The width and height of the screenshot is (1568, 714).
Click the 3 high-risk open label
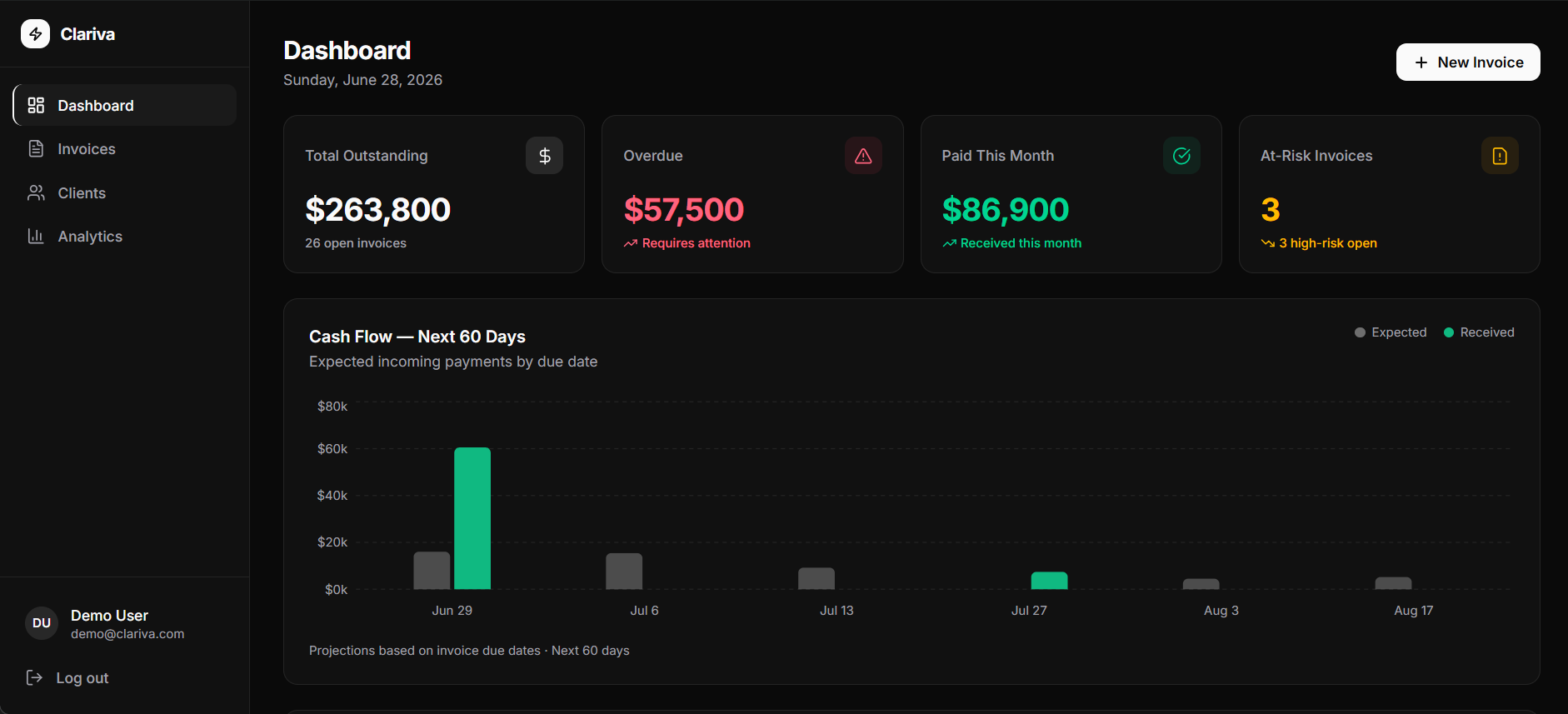coord(1319,243)
